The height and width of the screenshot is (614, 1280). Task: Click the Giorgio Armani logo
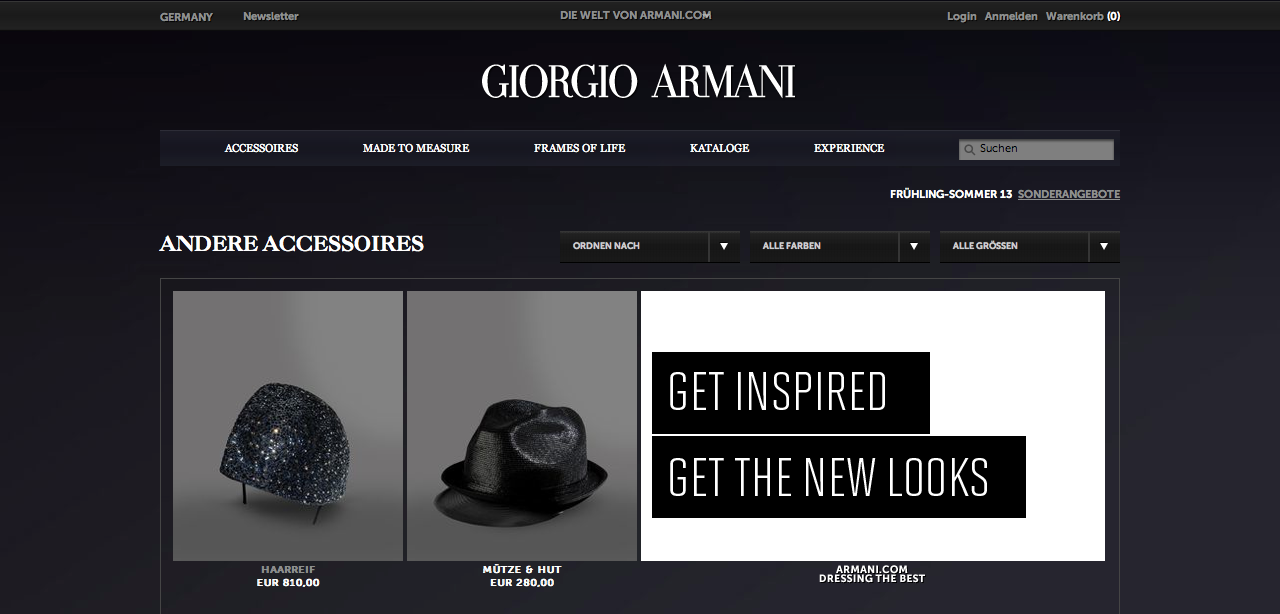point(638,82)
